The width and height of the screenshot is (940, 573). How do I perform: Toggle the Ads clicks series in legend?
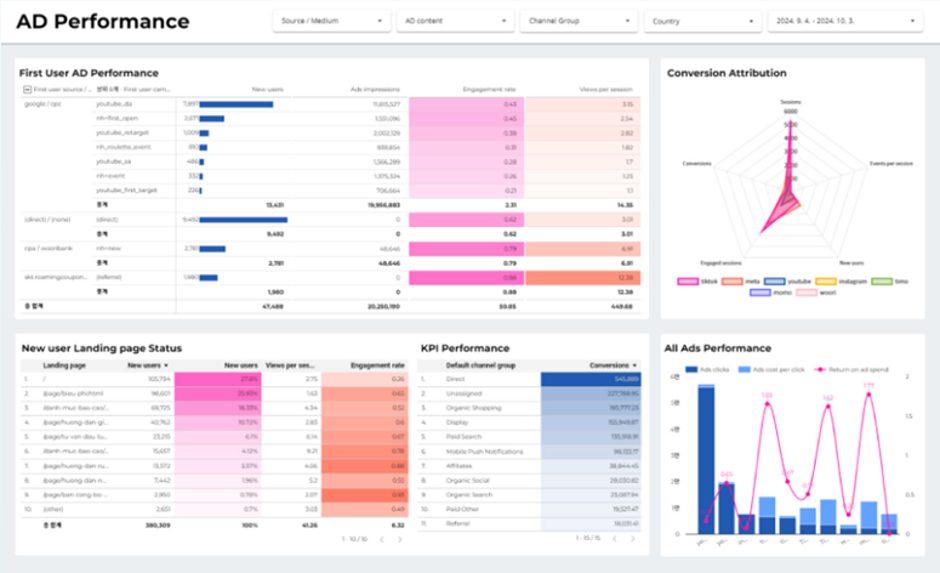point(707,369)
